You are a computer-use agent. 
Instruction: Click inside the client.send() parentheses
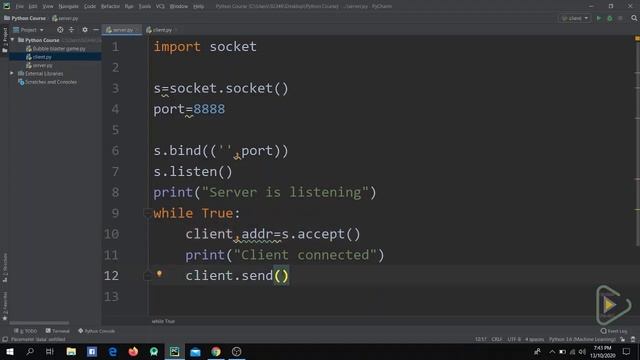tap(281, 276)
